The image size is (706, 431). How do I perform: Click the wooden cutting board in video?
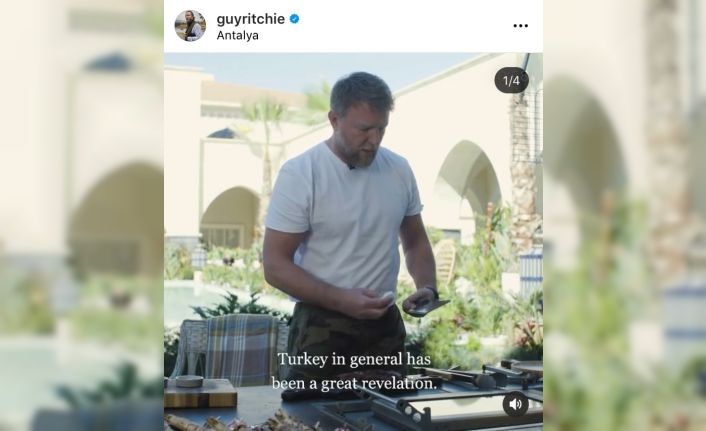pyautogui.click(x=200, y=393)
